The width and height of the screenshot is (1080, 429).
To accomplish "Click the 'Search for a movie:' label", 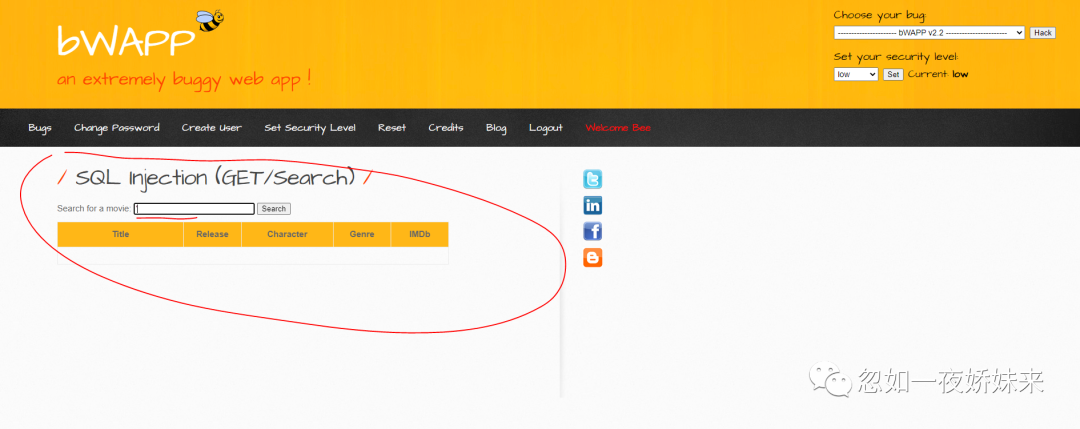I will pos(94,209).
